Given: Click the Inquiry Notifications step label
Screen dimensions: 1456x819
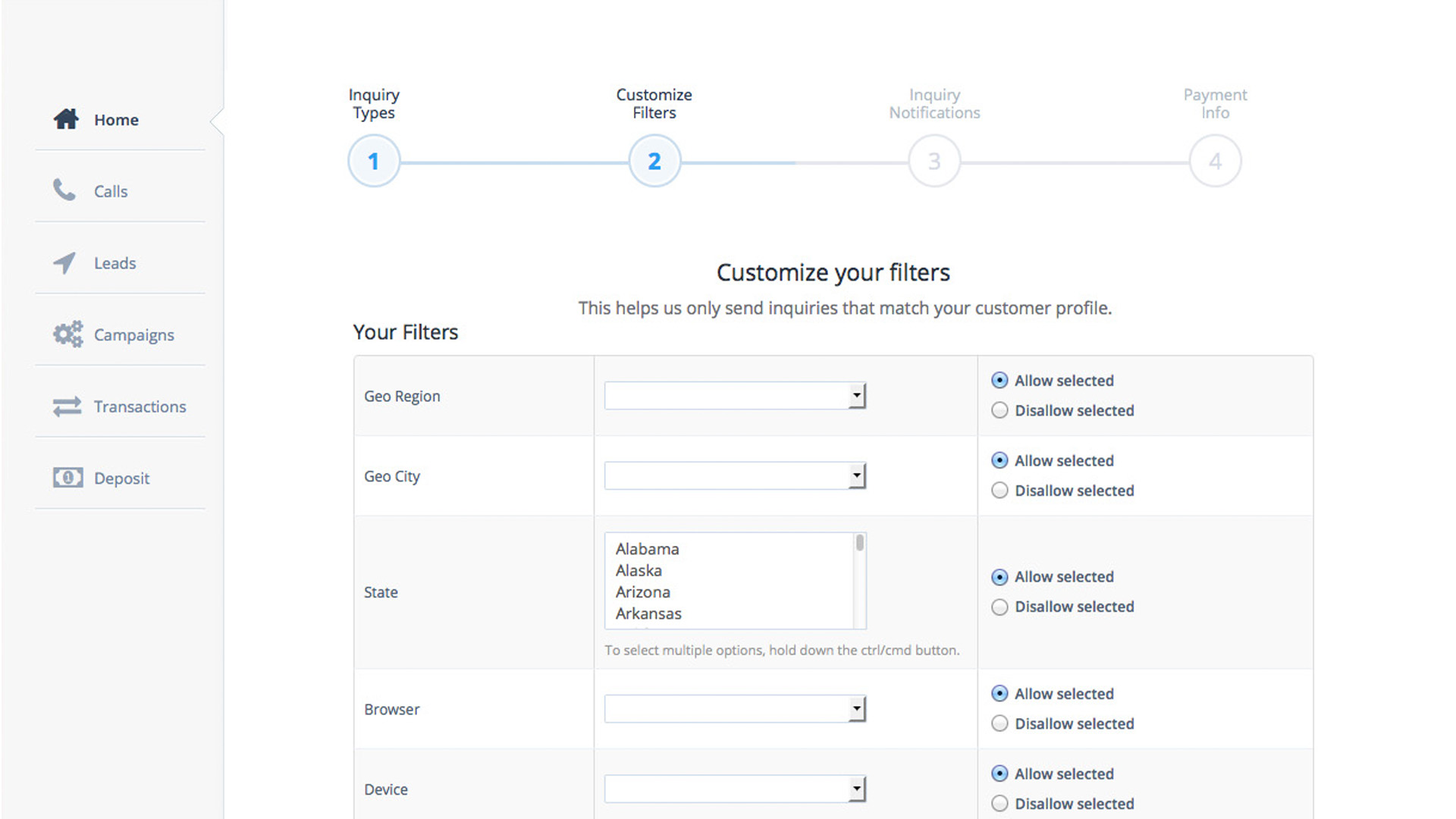Looking at the screenshot, I should click(934, 104).
